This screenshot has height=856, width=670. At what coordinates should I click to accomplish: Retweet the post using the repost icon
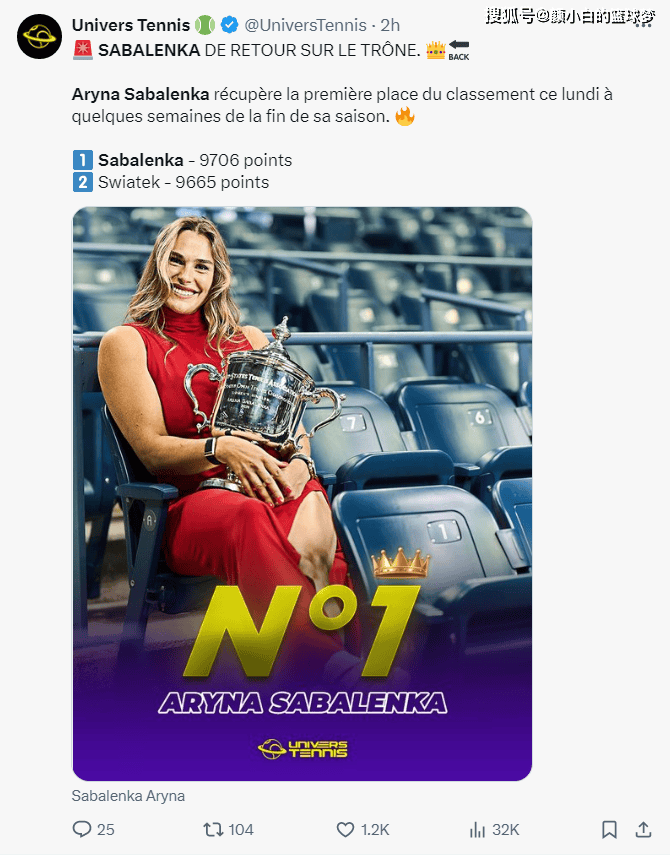tap(213, 829)
